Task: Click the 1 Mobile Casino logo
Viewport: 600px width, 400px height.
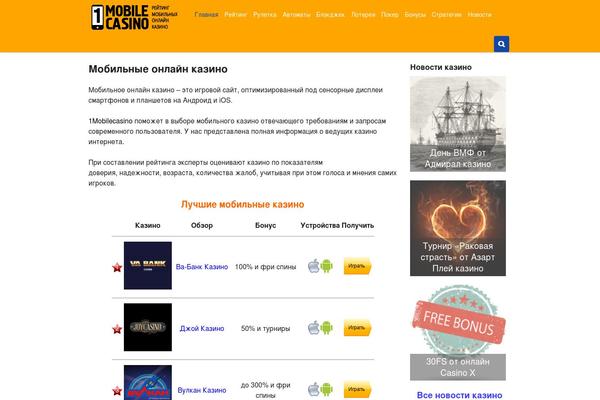Action: (x=134, y=17)
